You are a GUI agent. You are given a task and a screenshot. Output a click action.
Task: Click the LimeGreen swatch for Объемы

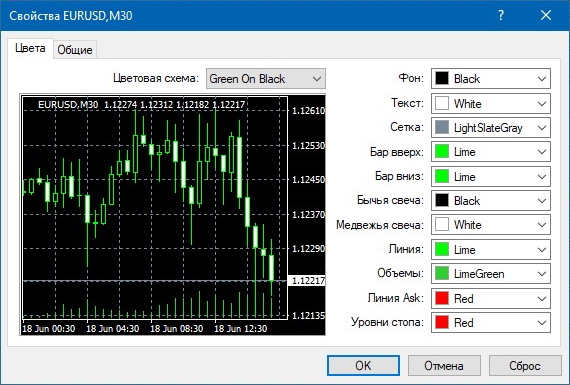[442, 273]
